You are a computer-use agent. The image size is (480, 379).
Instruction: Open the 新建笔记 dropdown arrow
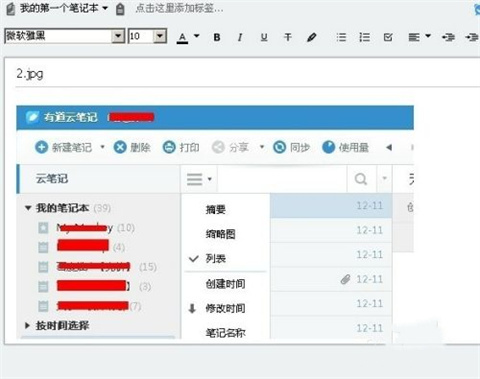click(102, 147)
